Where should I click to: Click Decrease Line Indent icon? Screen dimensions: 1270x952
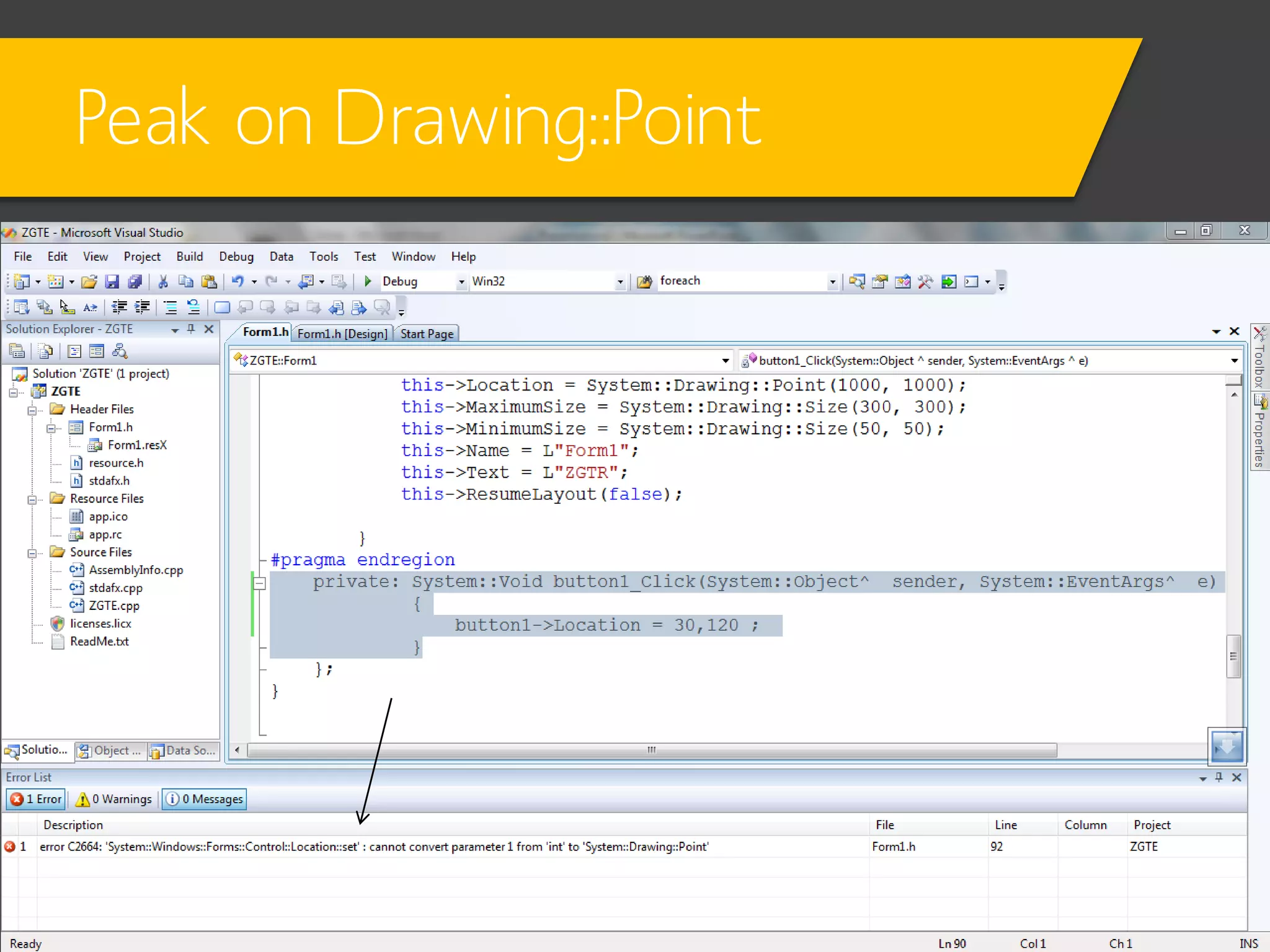tap(119, 307)
